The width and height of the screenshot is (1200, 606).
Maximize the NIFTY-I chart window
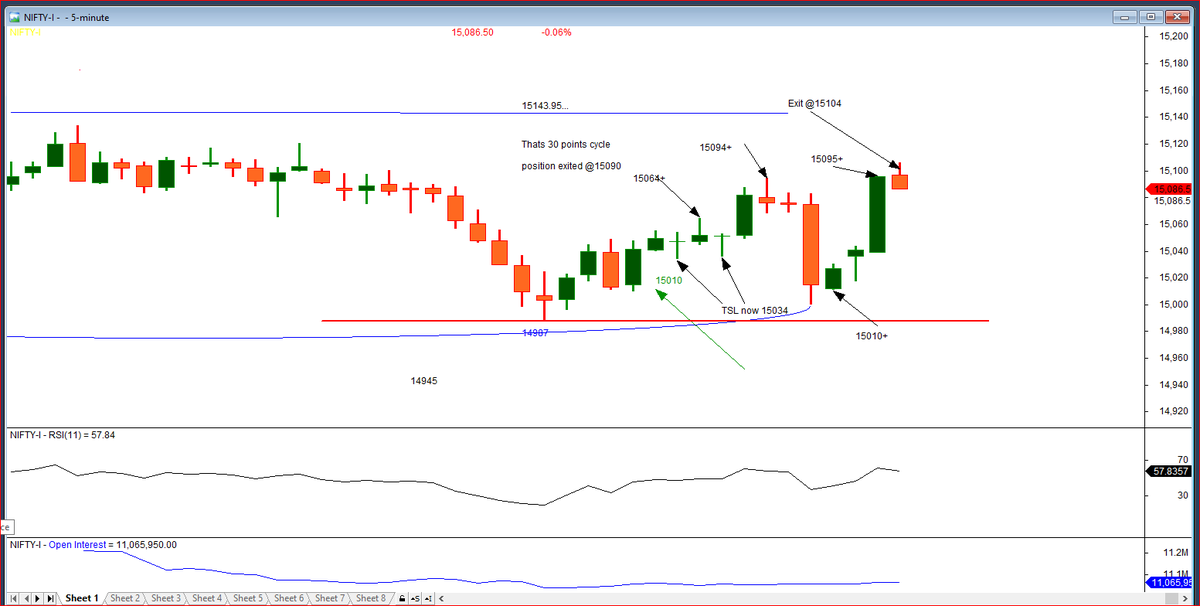1151,17
